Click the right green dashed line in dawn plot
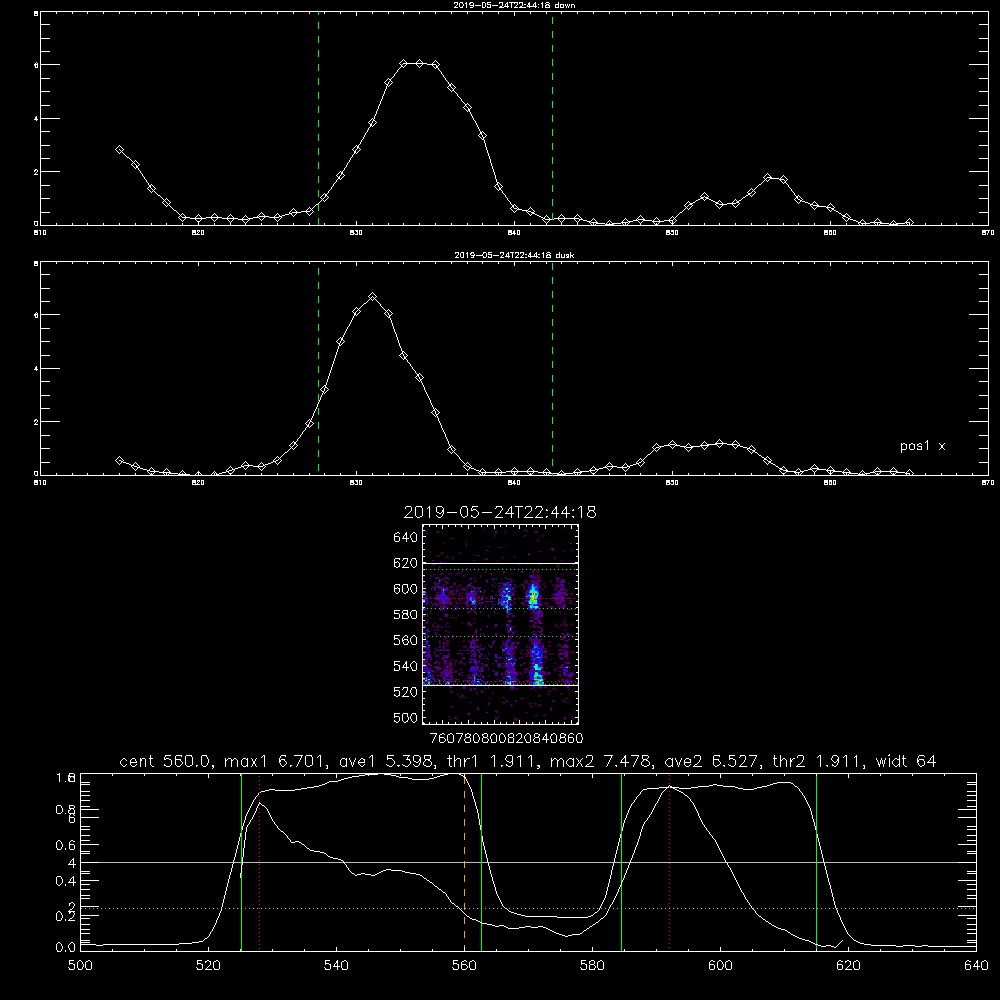This screenshot has height=1000, width=1000. pyautogui.click(x=552, y=119)
